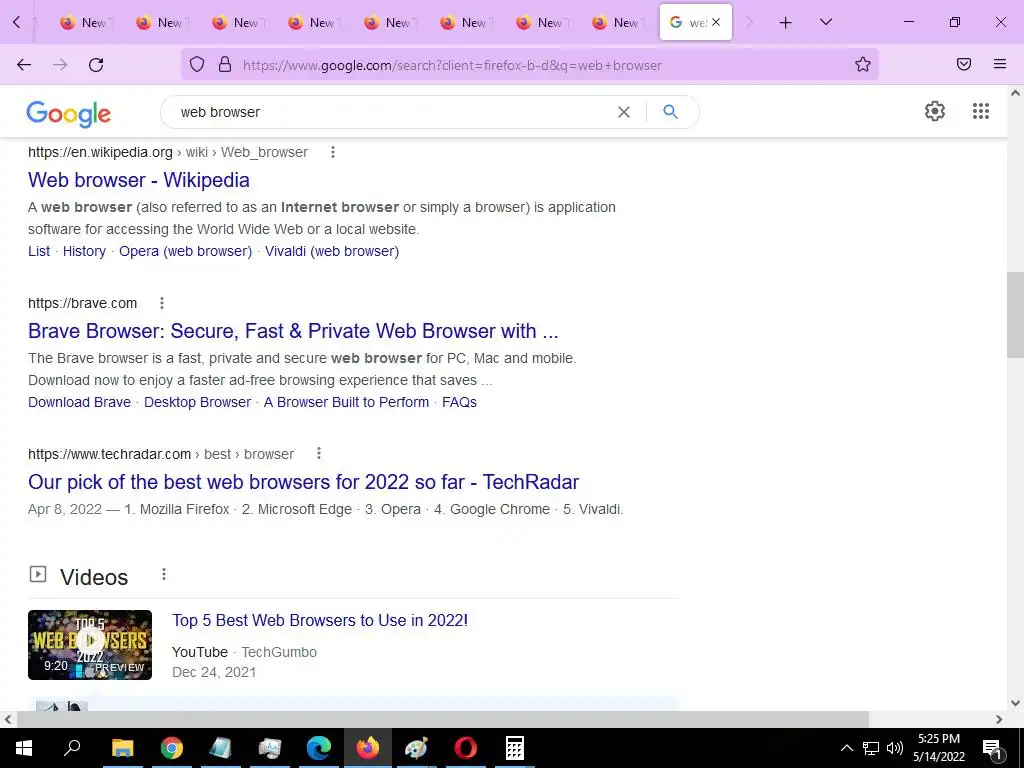Open 'Top 5 Best Web Browsers' video link

coord(320,620)
